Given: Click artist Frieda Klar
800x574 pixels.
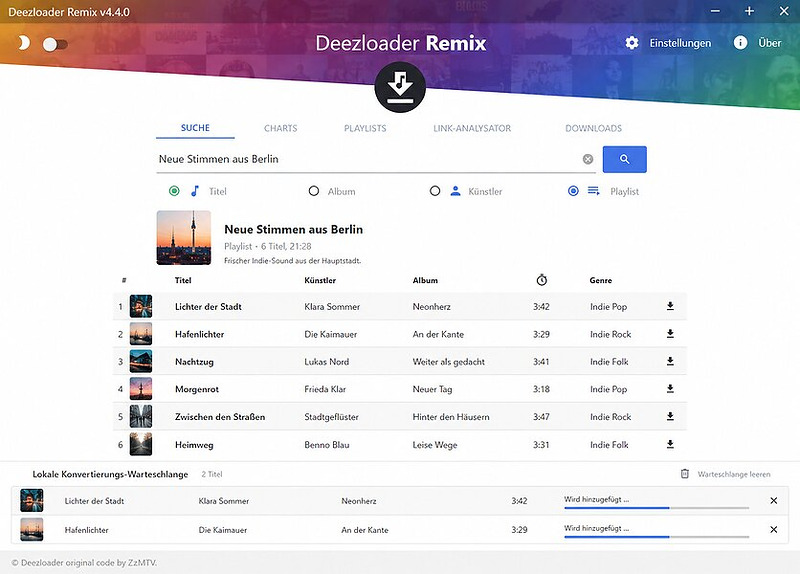Looking at the screenshot, I should click(325, 389).
